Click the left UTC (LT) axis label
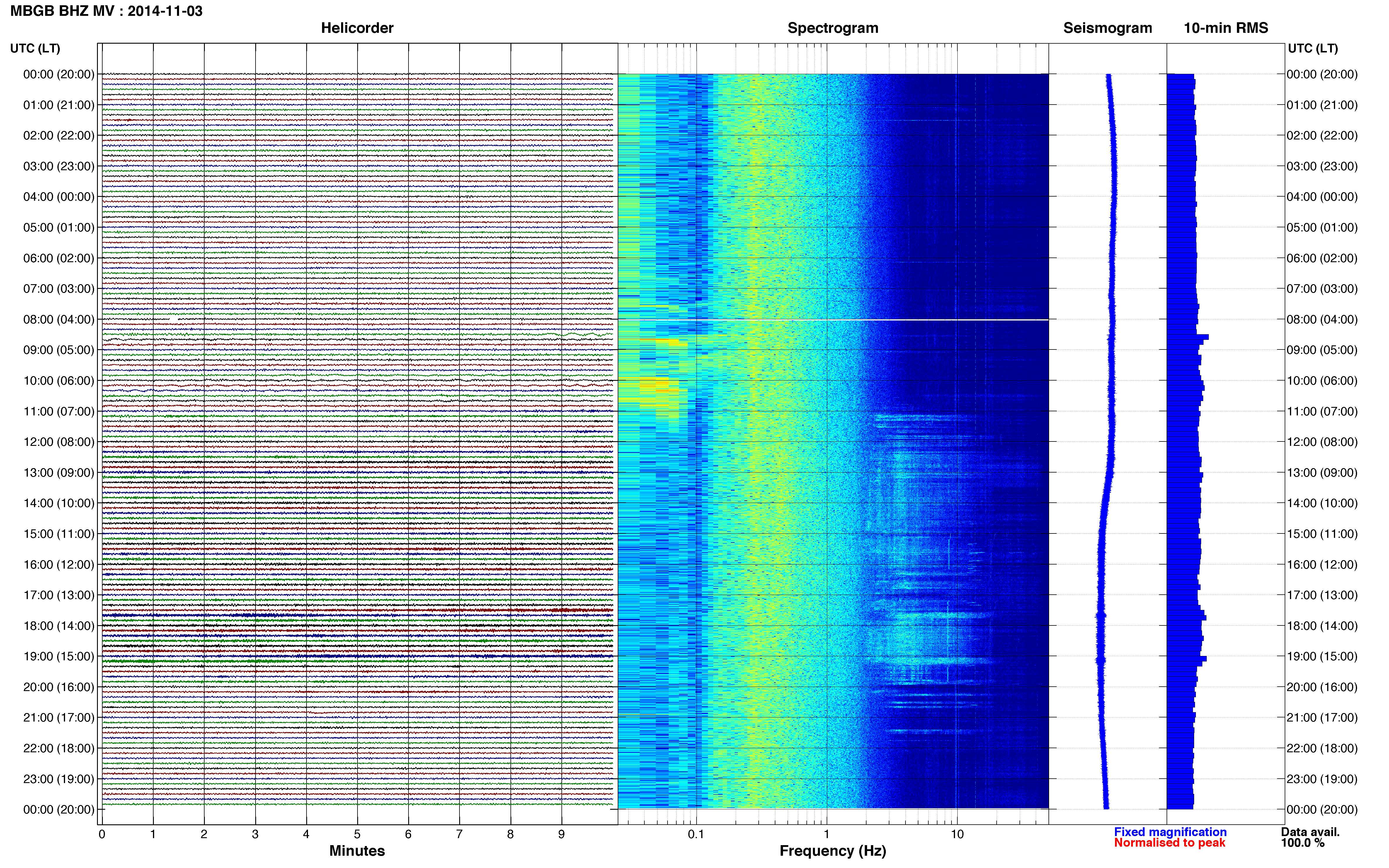 pyautogui.click(x=35, y=48)
